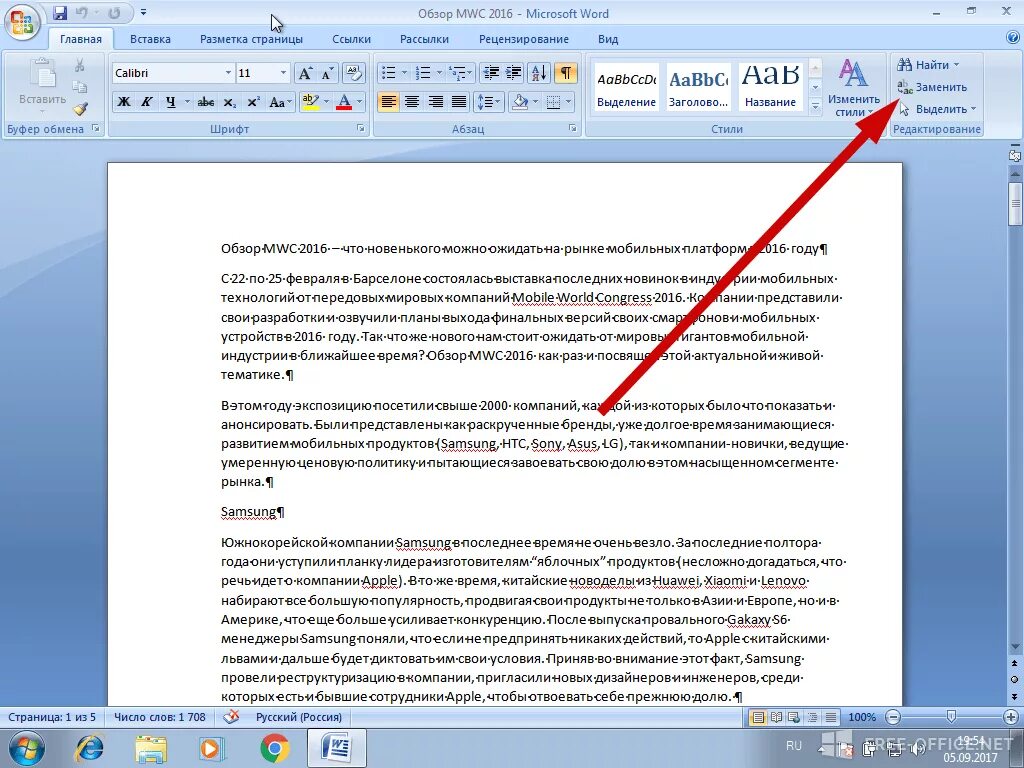
Task: Click the align right icon
Action: (x=436, y=102)
